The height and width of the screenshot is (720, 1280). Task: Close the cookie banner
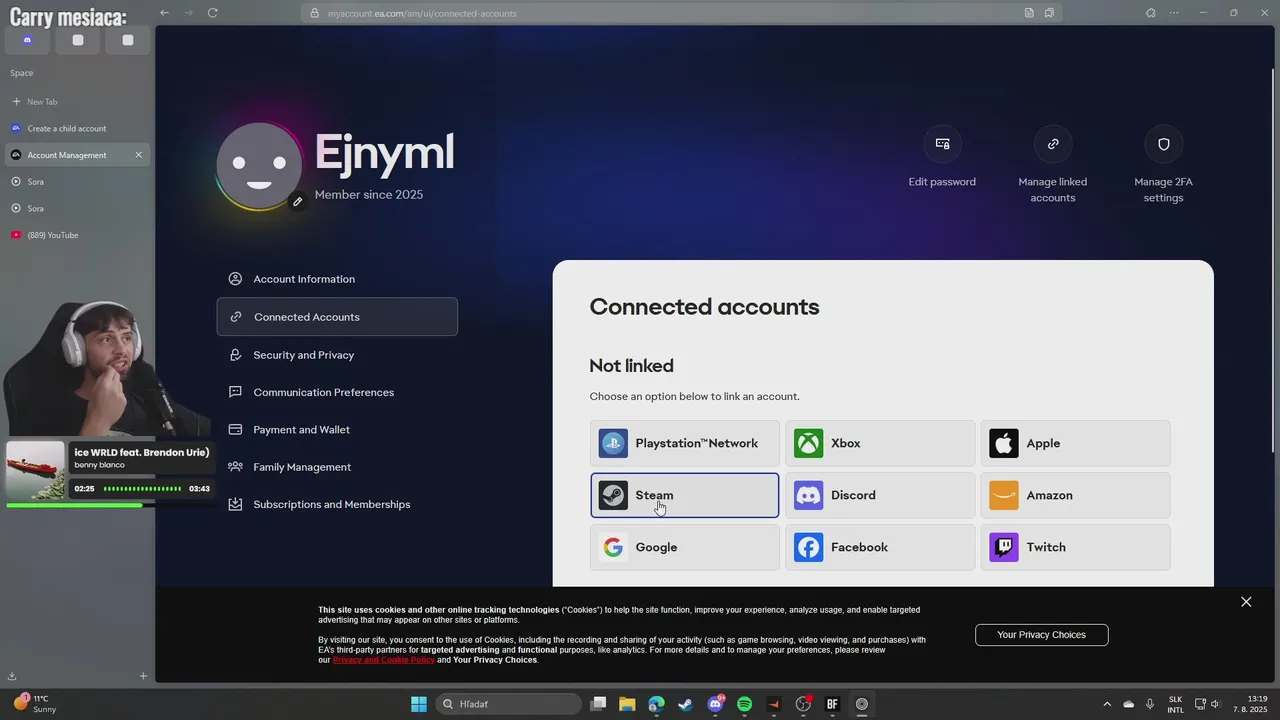1246,601
